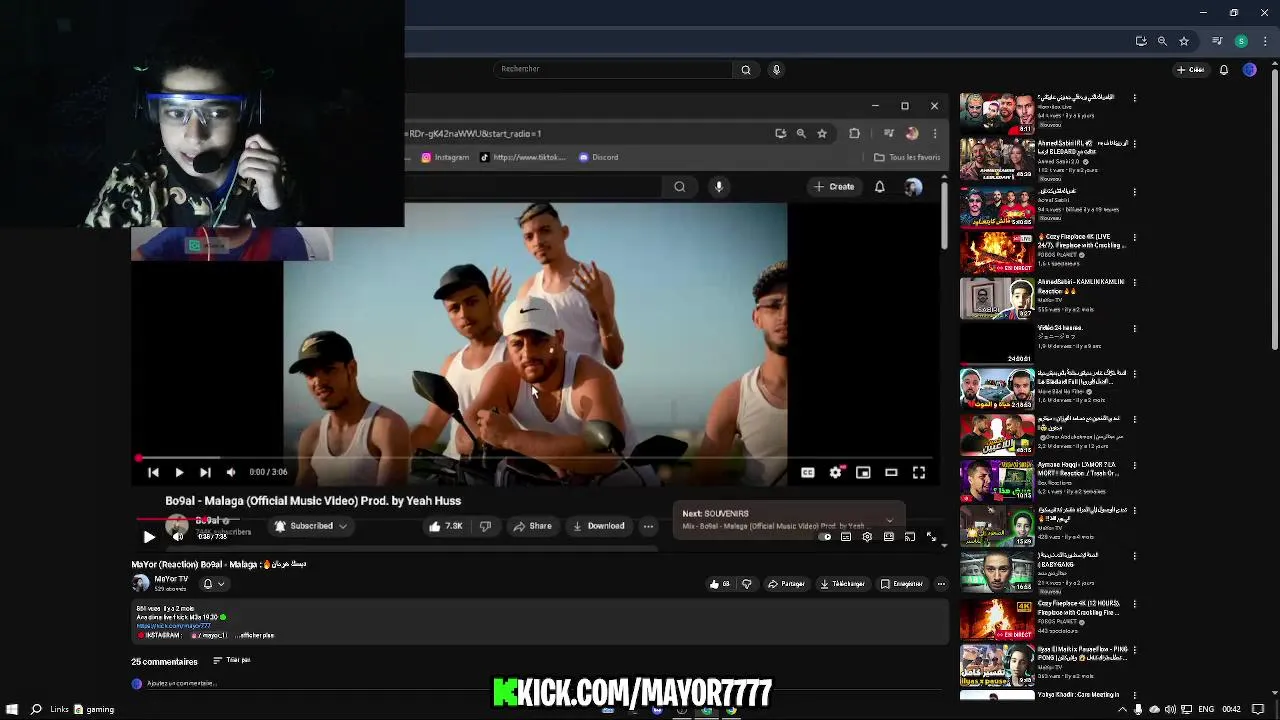
Task: Open the kick.com/mayor777 description link
Action: pyautogui.click(x=174, y=626)
